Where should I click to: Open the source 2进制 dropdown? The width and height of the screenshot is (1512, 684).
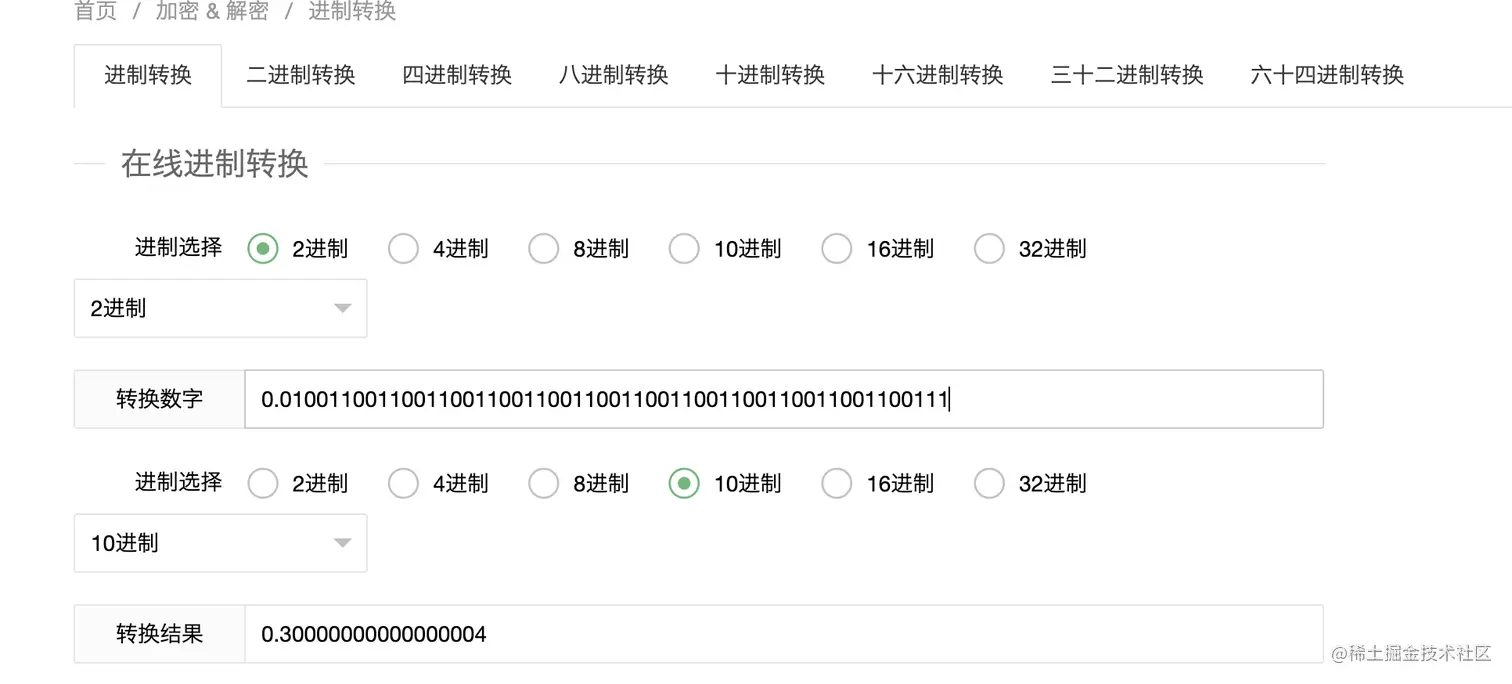coord(220,308)
